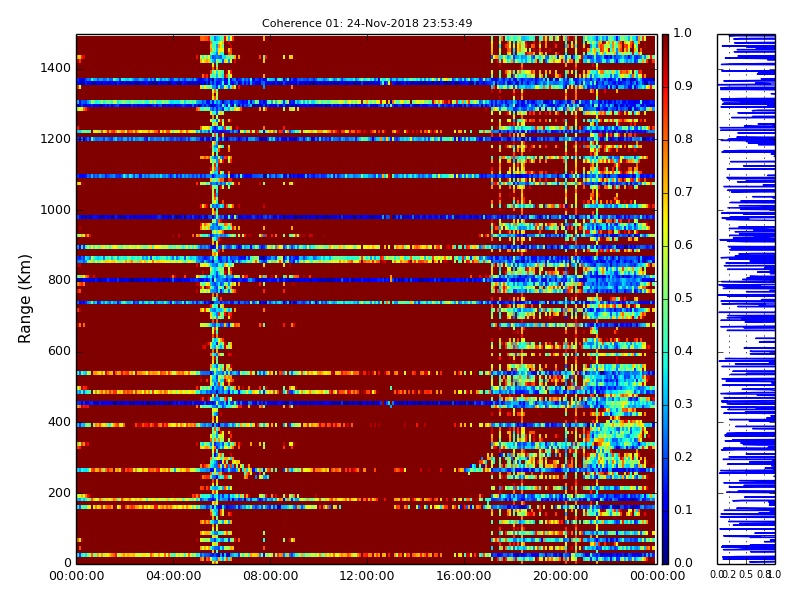The height and width of the screenshot is (600, 800).
Task: Click the 'Range (Km)' y-axis label
Action: coord(24,299)
